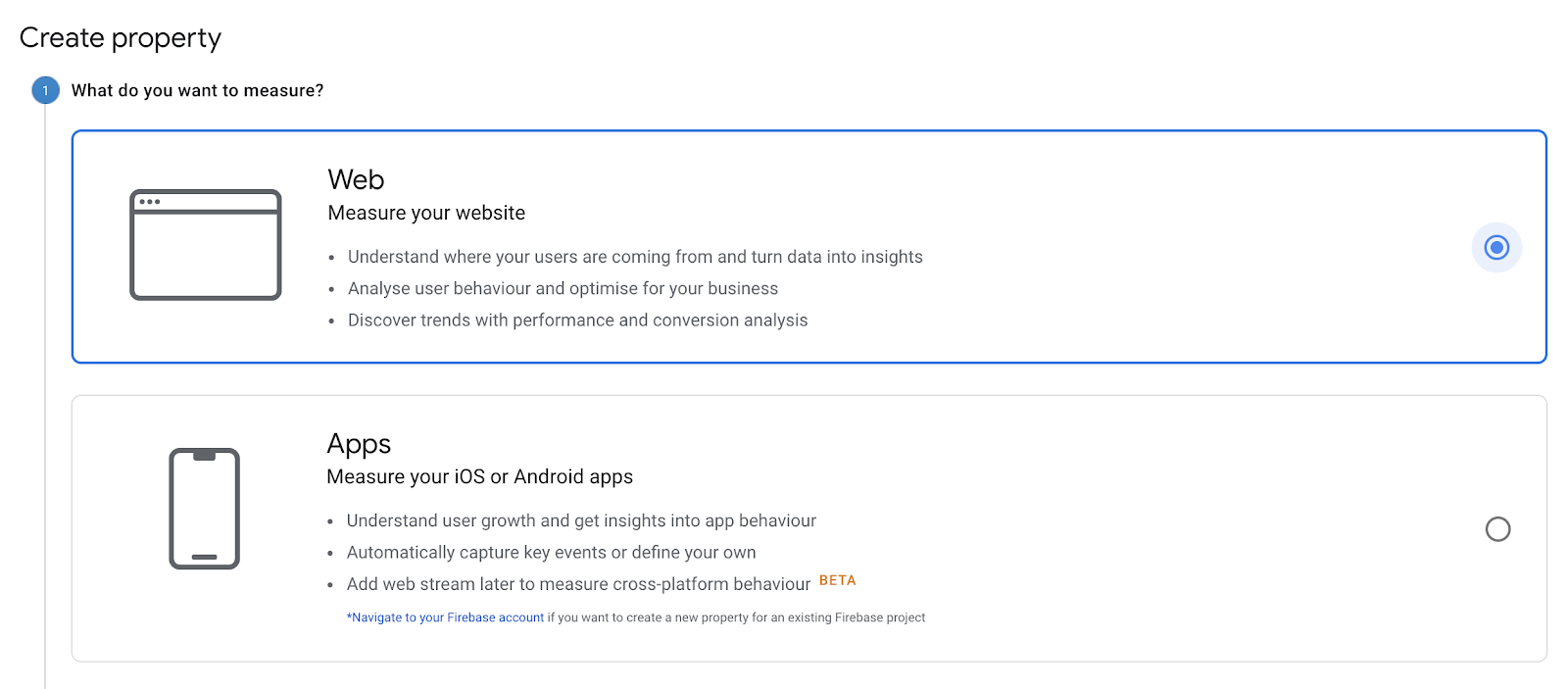Viewport: 1568px width, 689px height.
Task: Click the existing Firebase project note text
Action: pyautogui.click(x=736, y=617)
